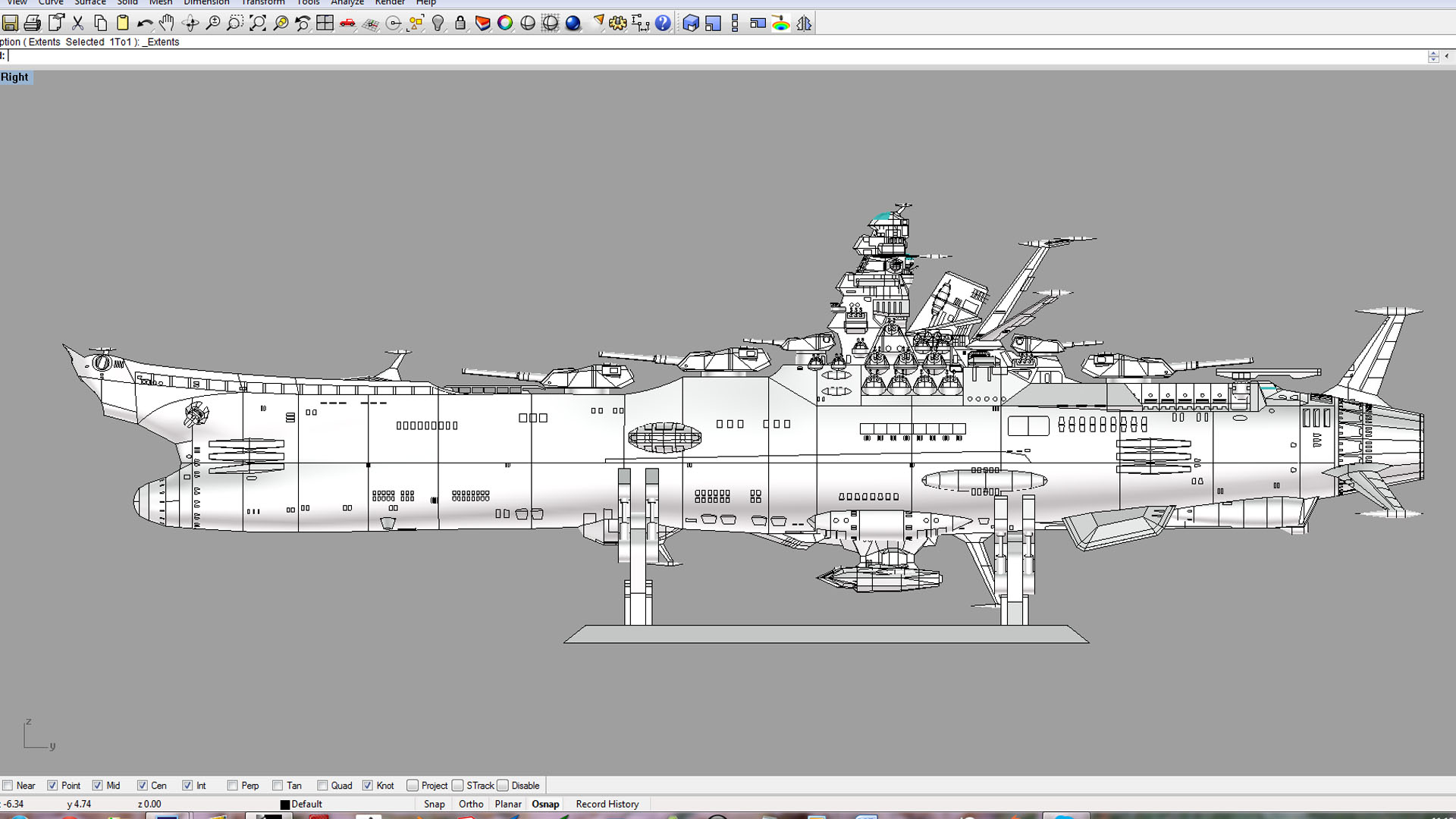Screen dimensions: 1456x819
Task: Paste using the yellow clipboard icon
Action: click(122, 24)
